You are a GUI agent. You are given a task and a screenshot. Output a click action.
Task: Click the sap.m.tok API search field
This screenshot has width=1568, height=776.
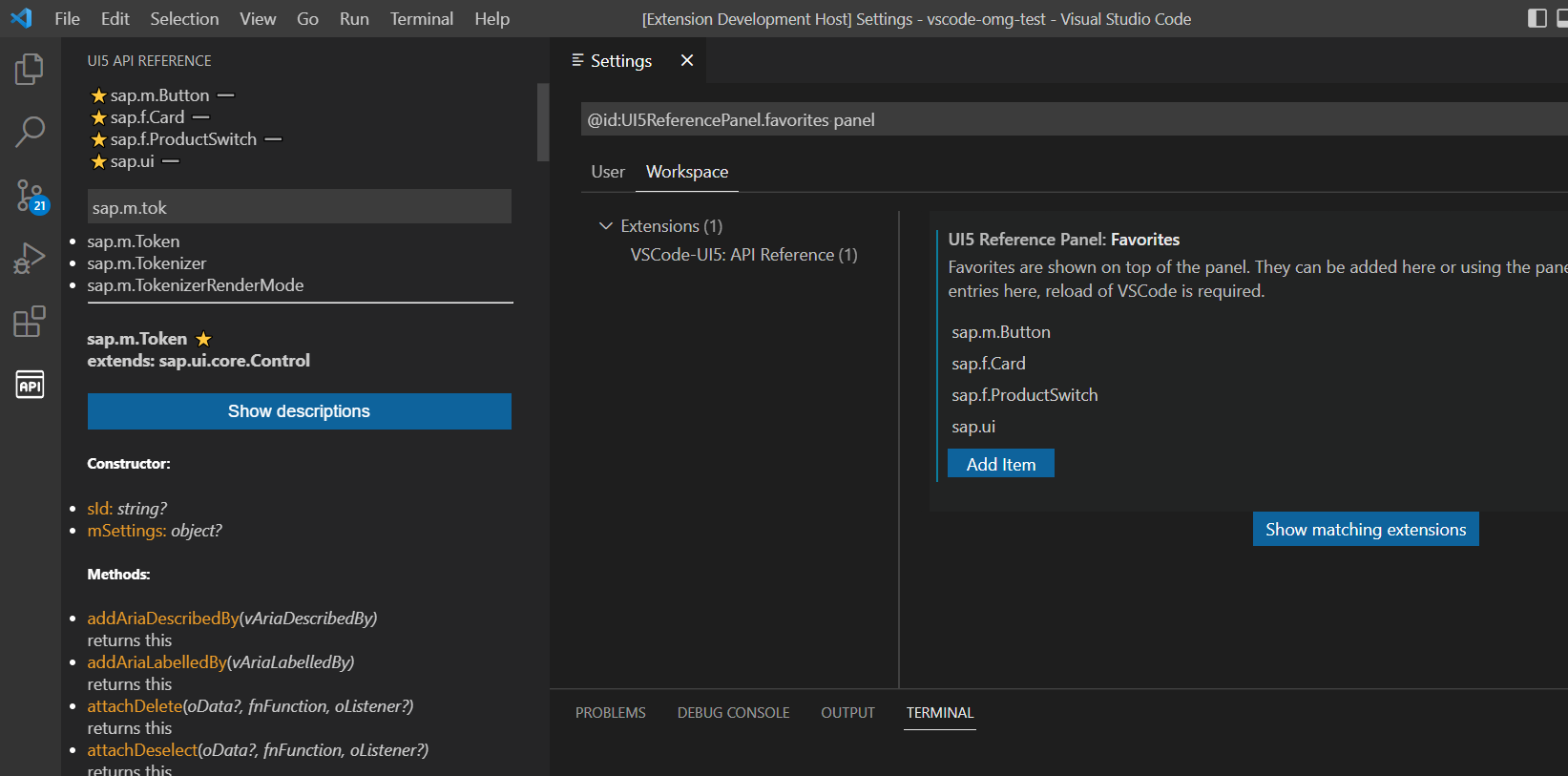click(x=300, y=207)
